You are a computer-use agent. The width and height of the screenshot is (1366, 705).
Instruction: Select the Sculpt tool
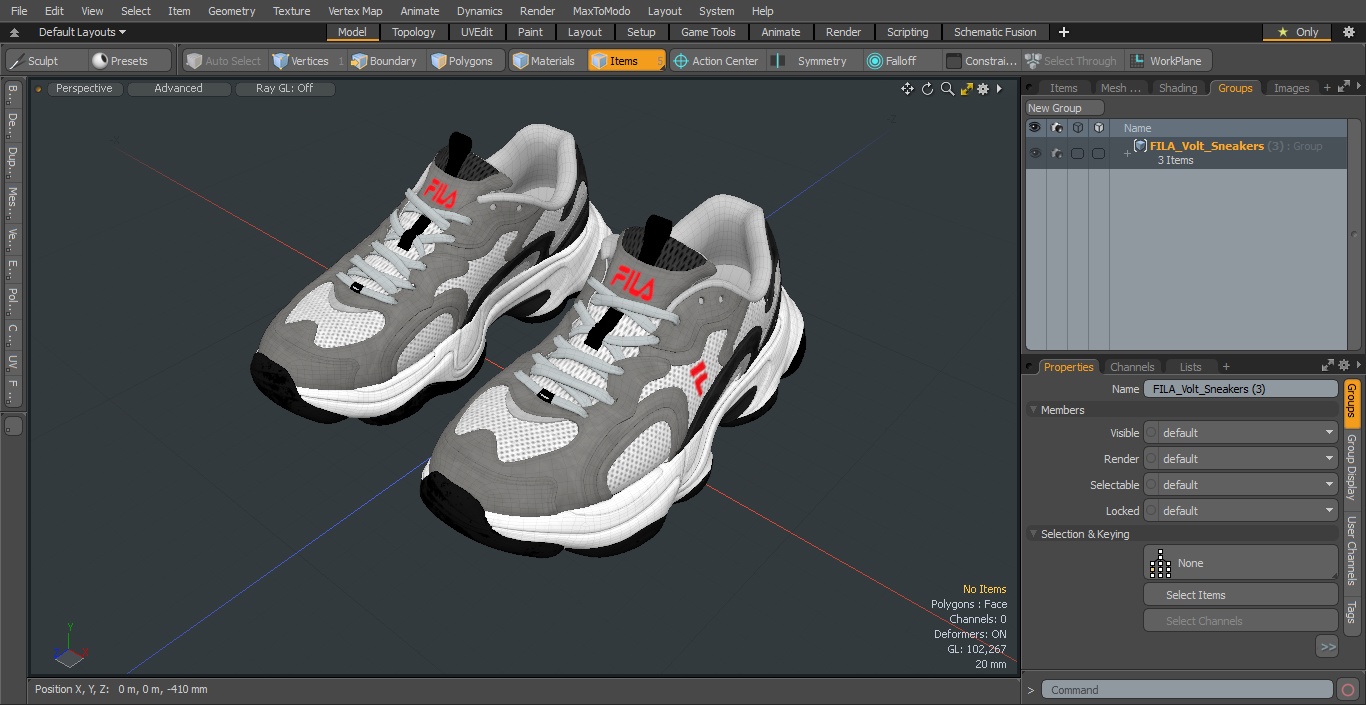click(36, 61)
